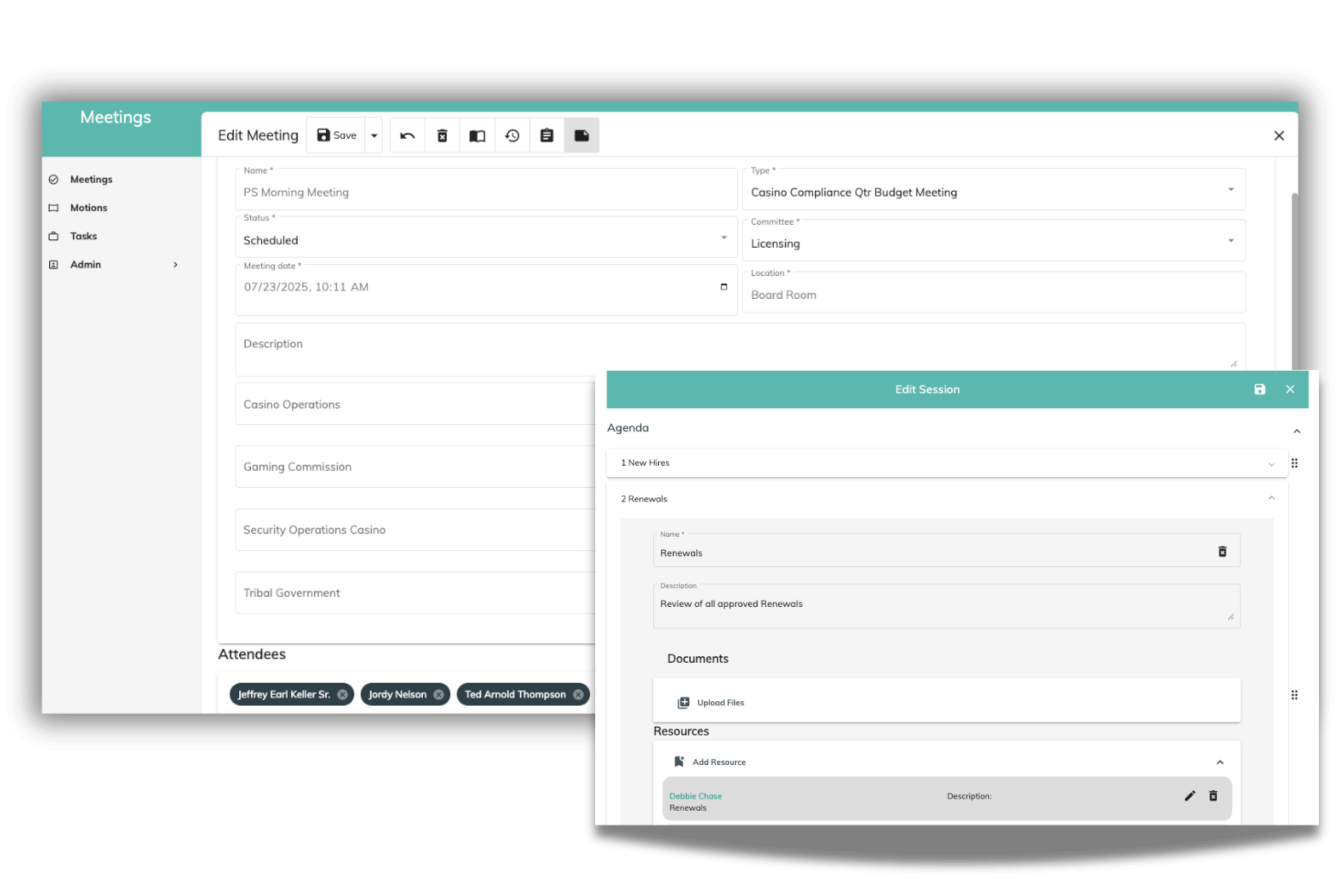The width and height of the screenshot is (1344, 896).
Task: Remove Jordy Nelson from attendees
Action: point(438,694)
